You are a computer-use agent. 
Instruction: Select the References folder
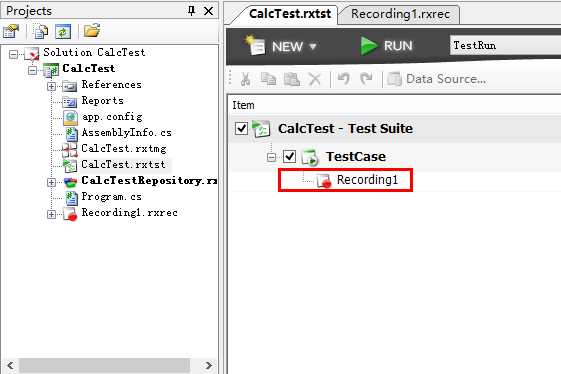tap(112, 84)
